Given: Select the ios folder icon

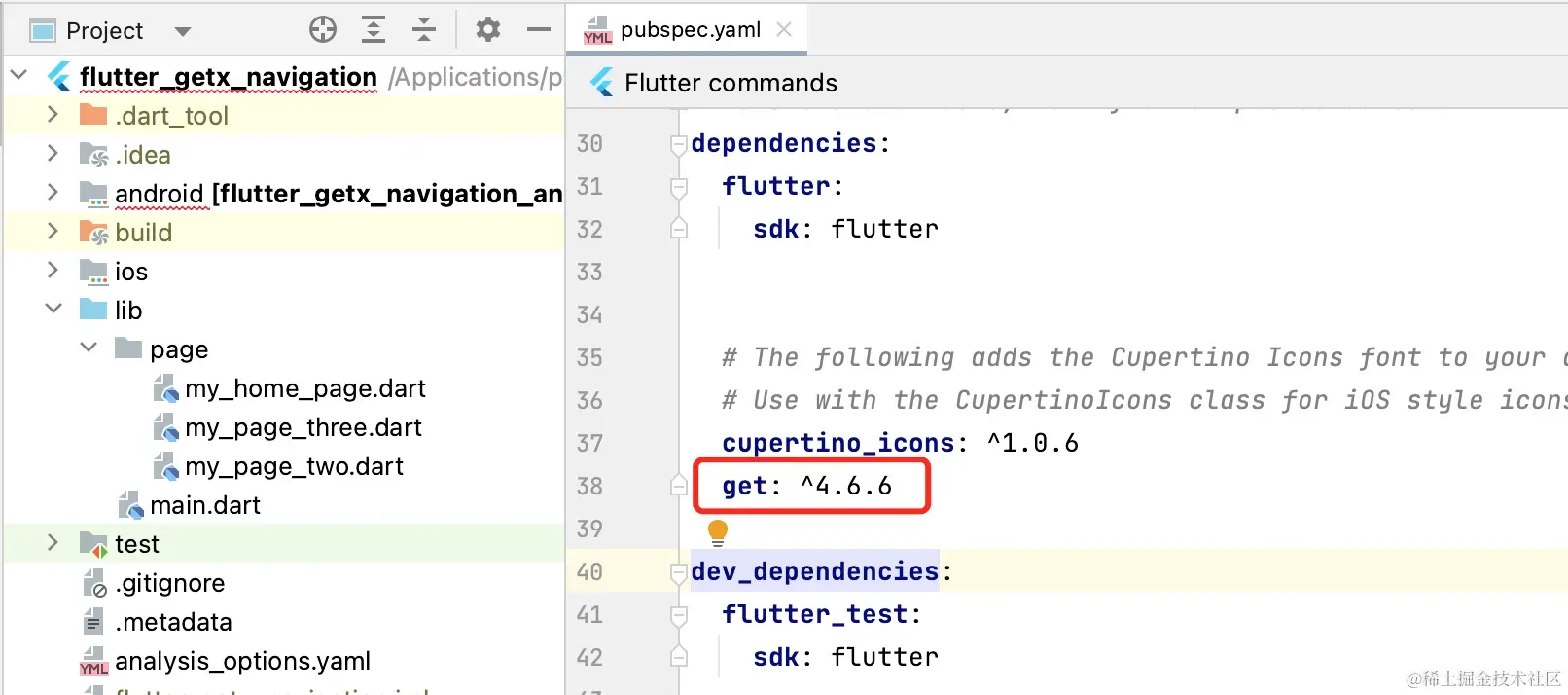Looking at the screenshot, I should click(x=93, y=272).
